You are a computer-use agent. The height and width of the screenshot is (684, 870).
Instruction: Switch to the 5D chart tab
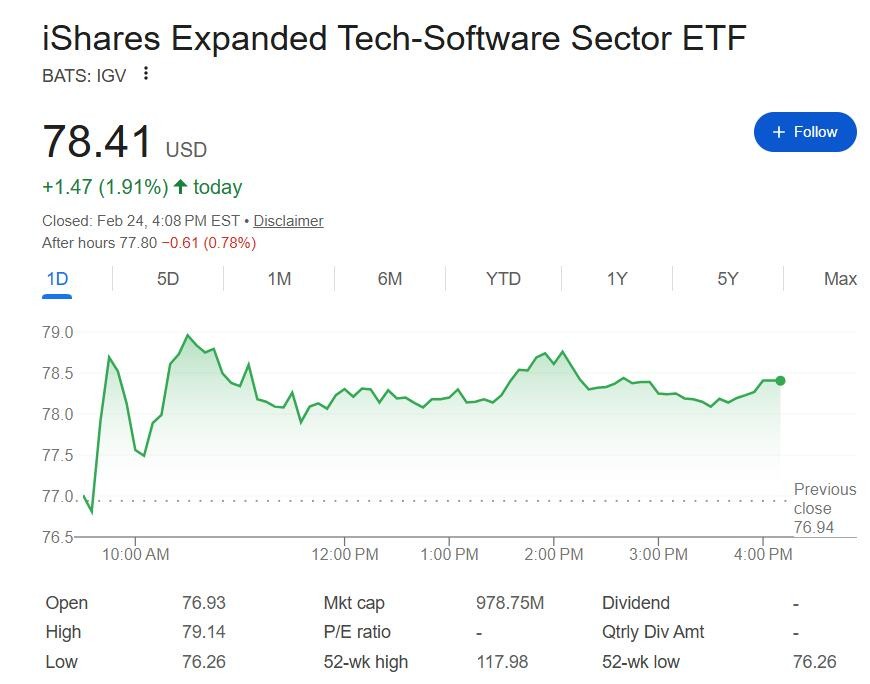pos(168,279)
